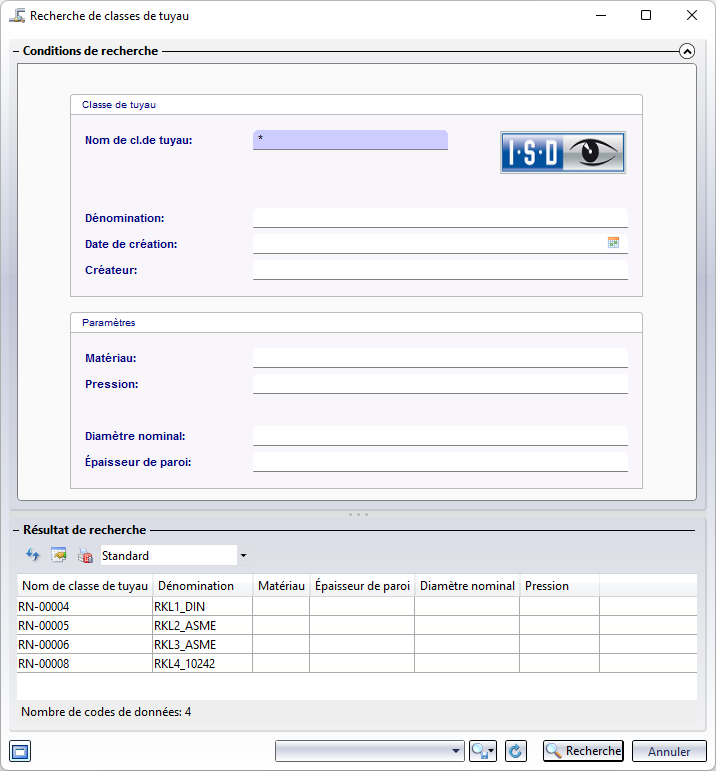
Task: Sort by Dénomination column header
Action: point(203,586)
